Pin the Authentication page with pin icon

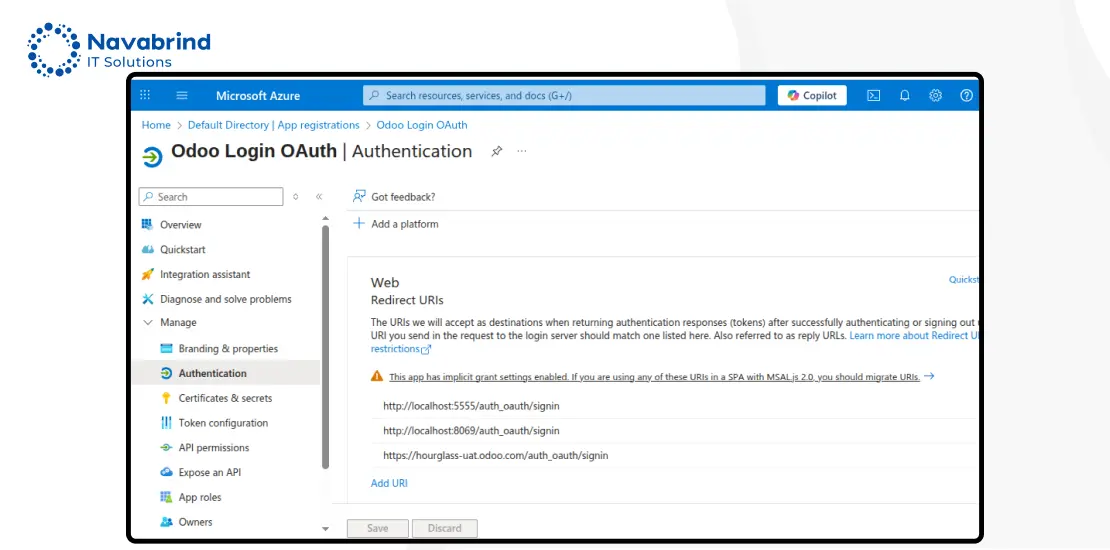[x=496, y=152]
